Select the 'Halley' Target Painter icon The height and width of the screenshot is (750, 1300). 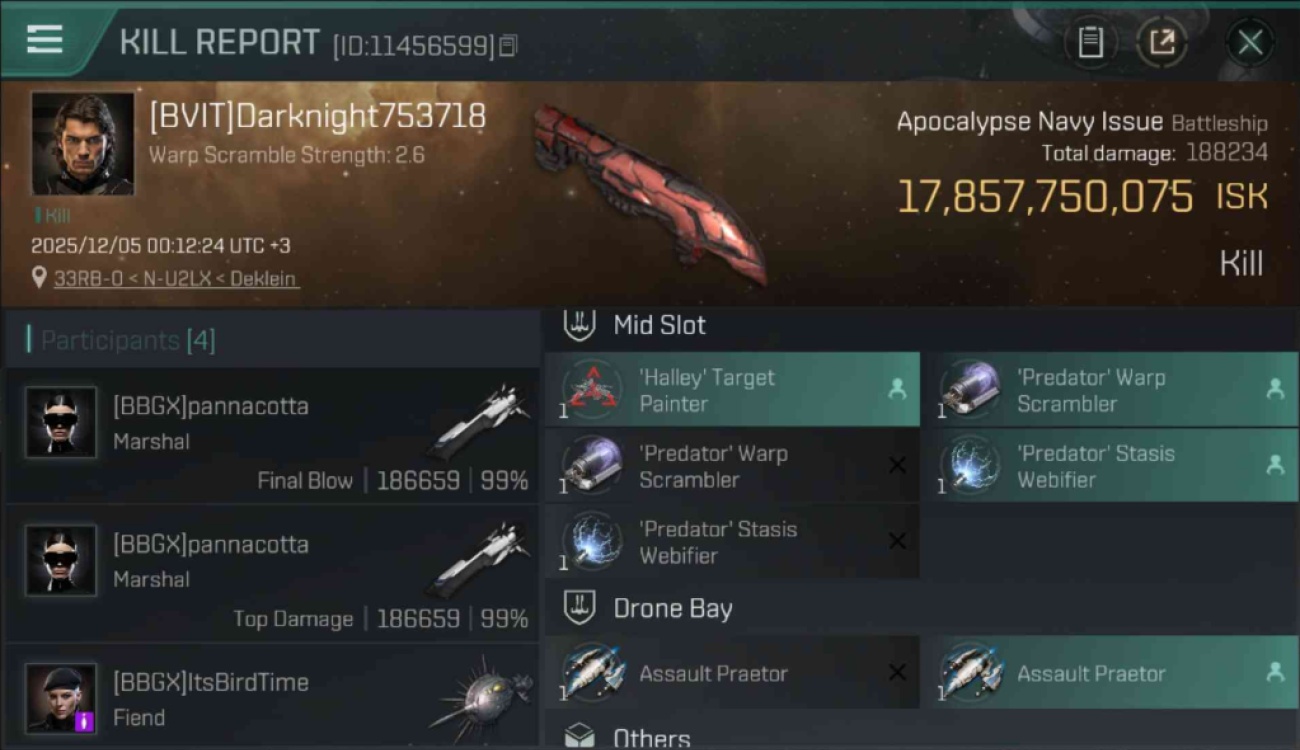click(592, 390)
